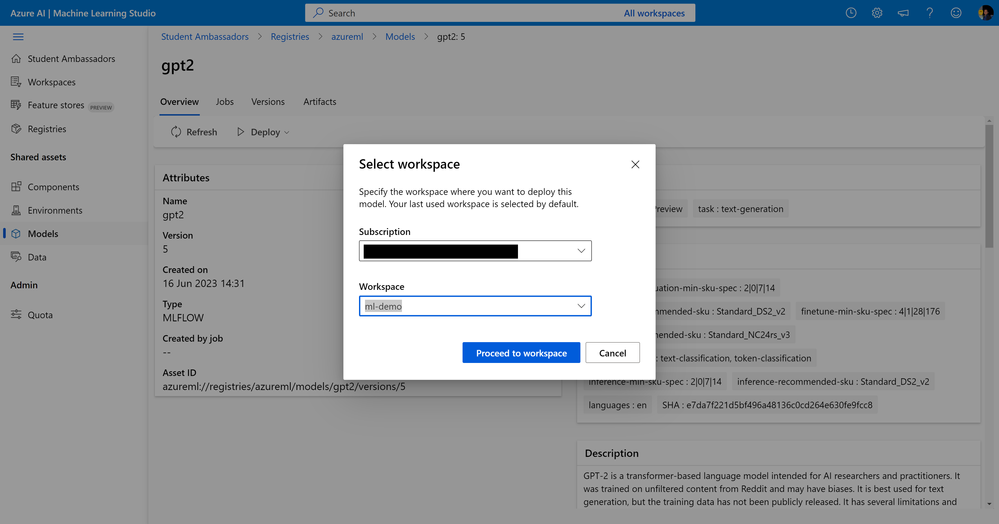Click the languages : en tag

[x=617, y=405]
